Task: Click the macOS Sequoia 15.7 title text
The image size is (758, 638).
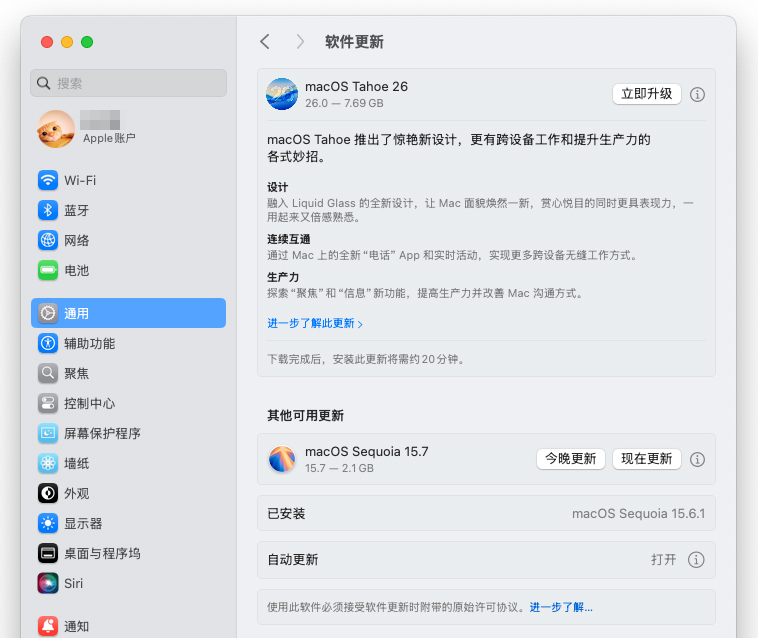Action: [x=366, y=451]
